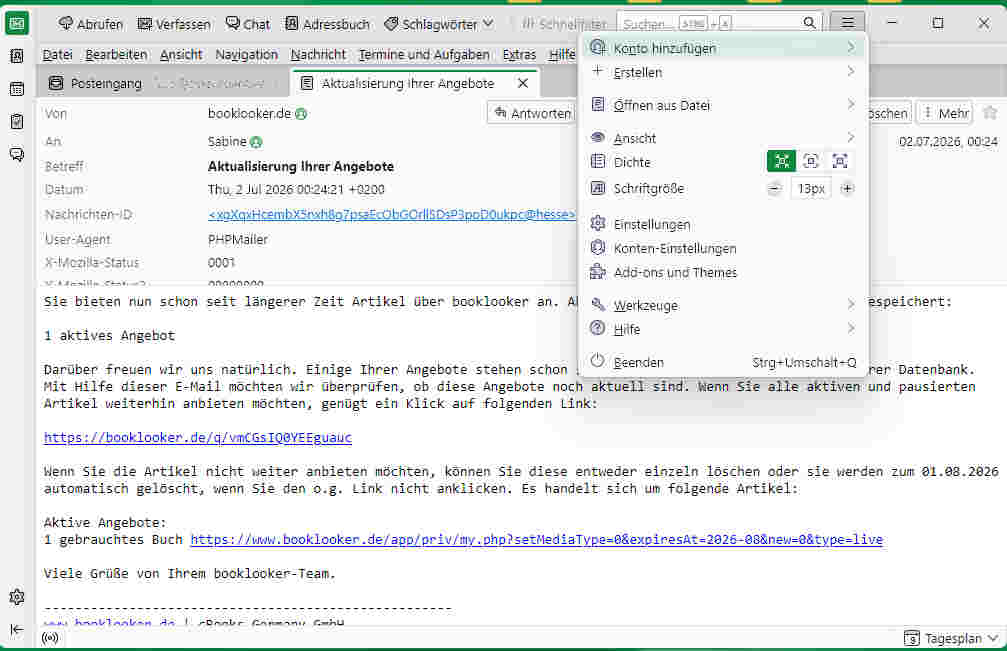1007x651 pixels.
Task: Click the booklooker.de sender contact icon
Action: 301,114
